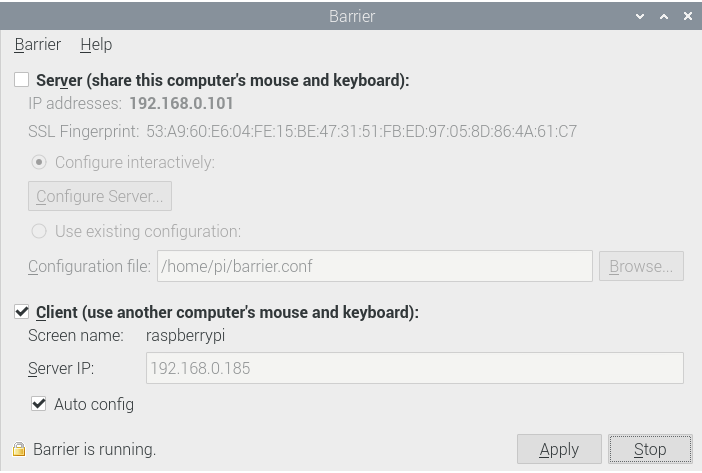Toggle the Auto config checkbox
Screen dimensions: 702x473
click(39, 404)
